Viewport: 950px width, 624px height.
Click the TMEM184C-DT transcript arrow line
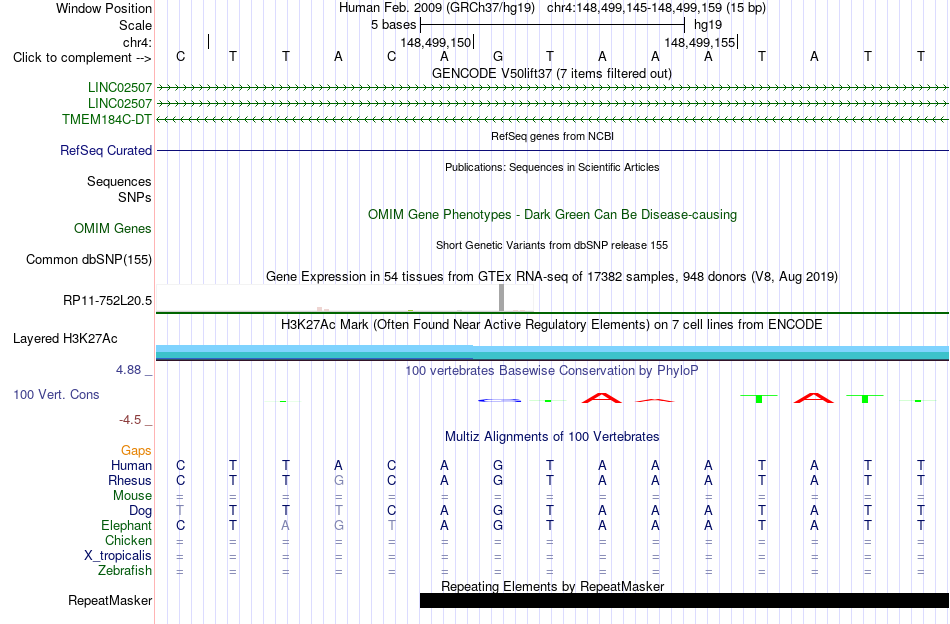point(552,119)
